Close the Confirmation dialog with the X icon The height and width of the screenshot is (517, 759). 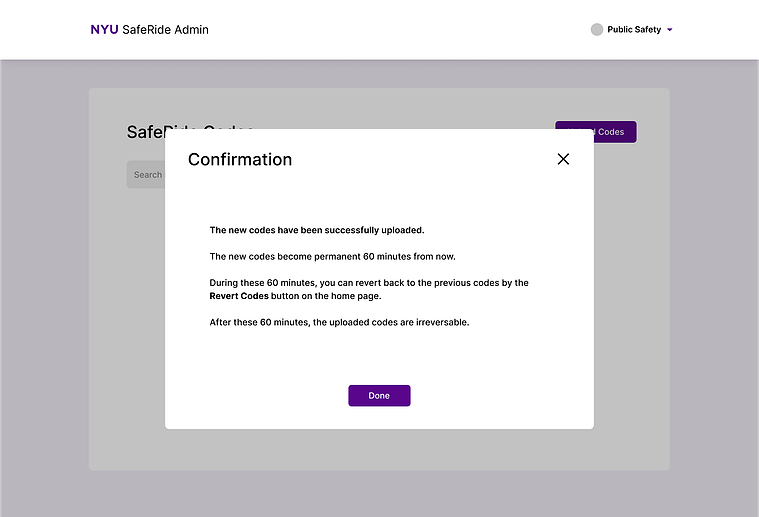pos(563,159)
